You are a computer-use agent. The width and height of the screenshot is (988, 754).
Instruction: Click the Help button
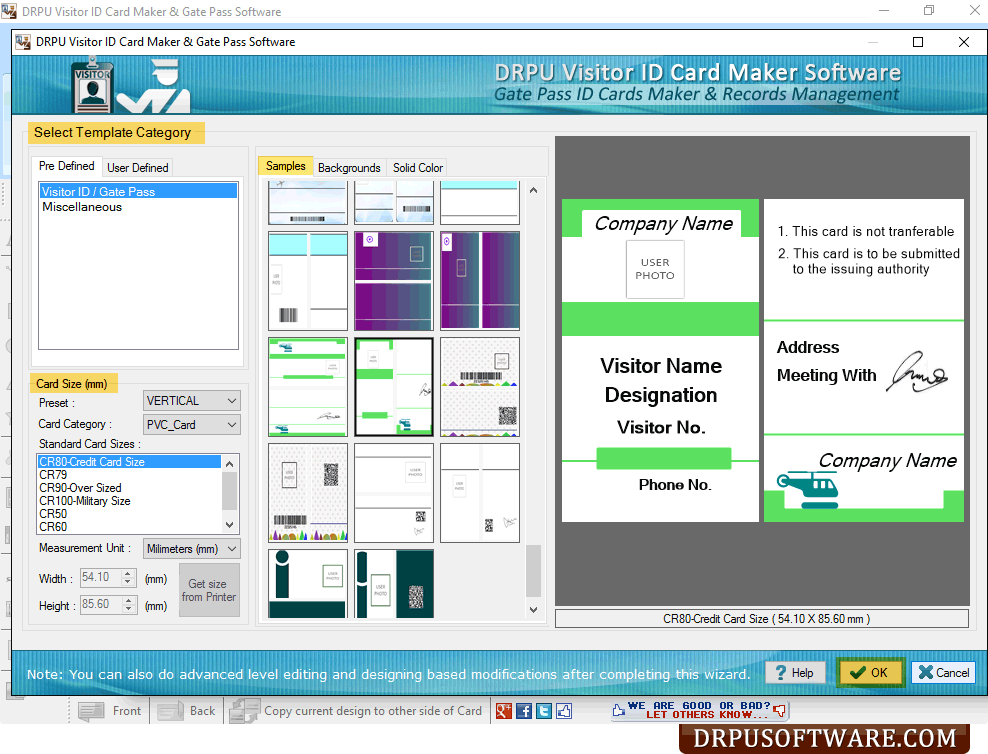[x=795, y=673]
